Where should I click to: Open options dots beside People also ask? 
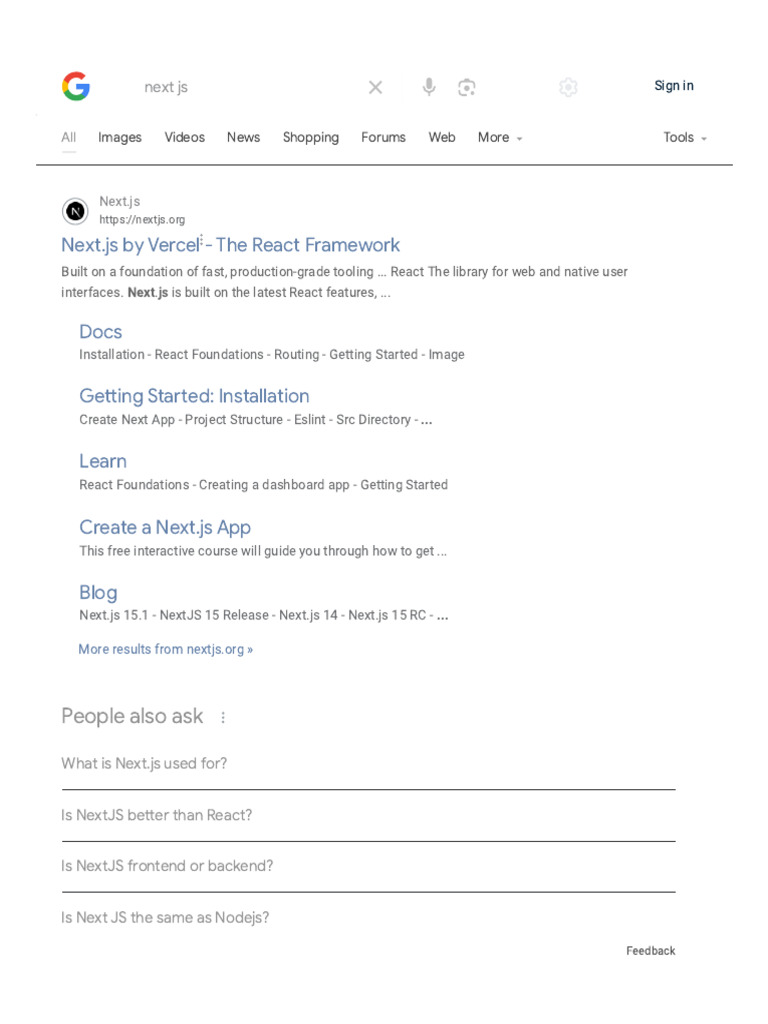(223, 717)
